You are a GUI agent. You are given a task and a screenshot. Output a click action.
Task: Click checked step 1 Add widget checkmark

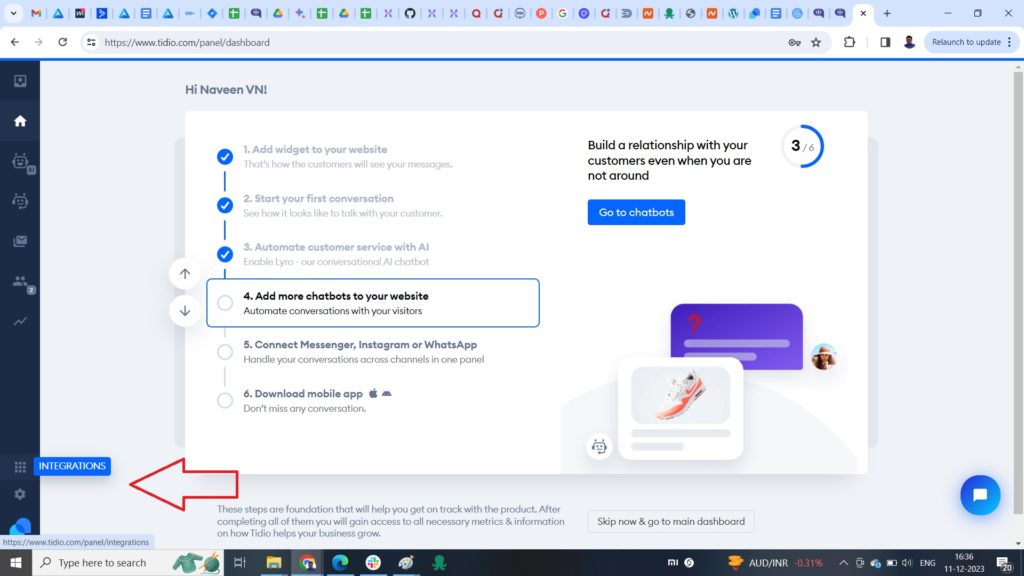(x=225, y=157)
